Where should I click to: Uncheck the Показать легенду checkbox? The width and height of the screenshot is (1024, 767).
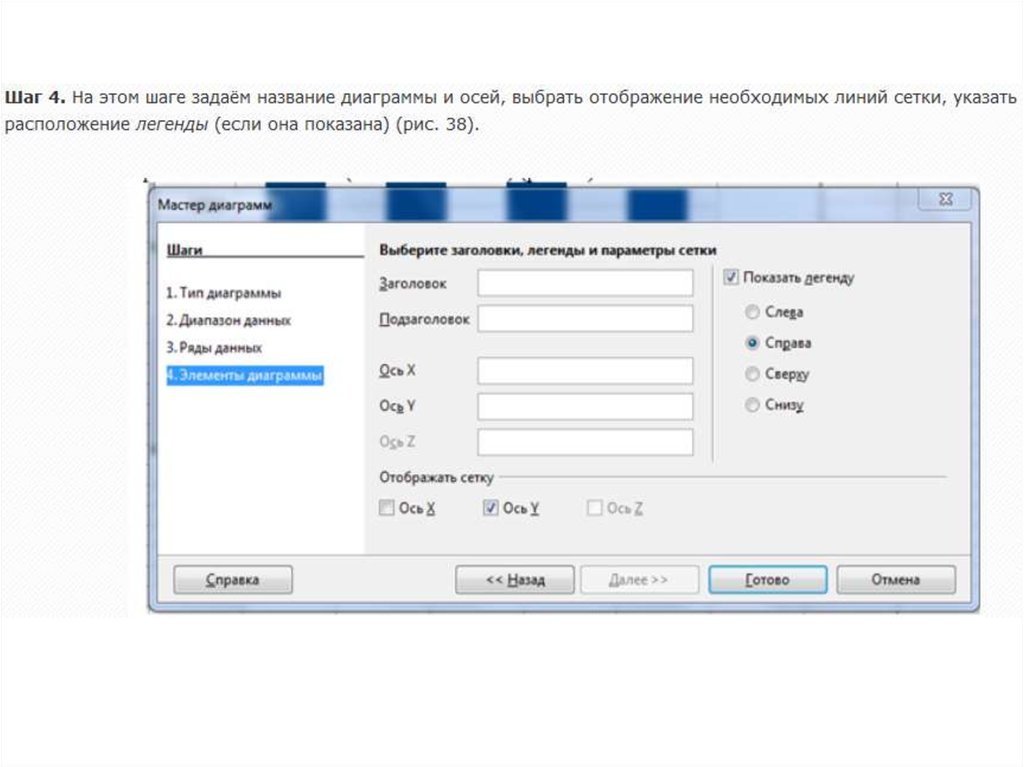pos(731,278)
